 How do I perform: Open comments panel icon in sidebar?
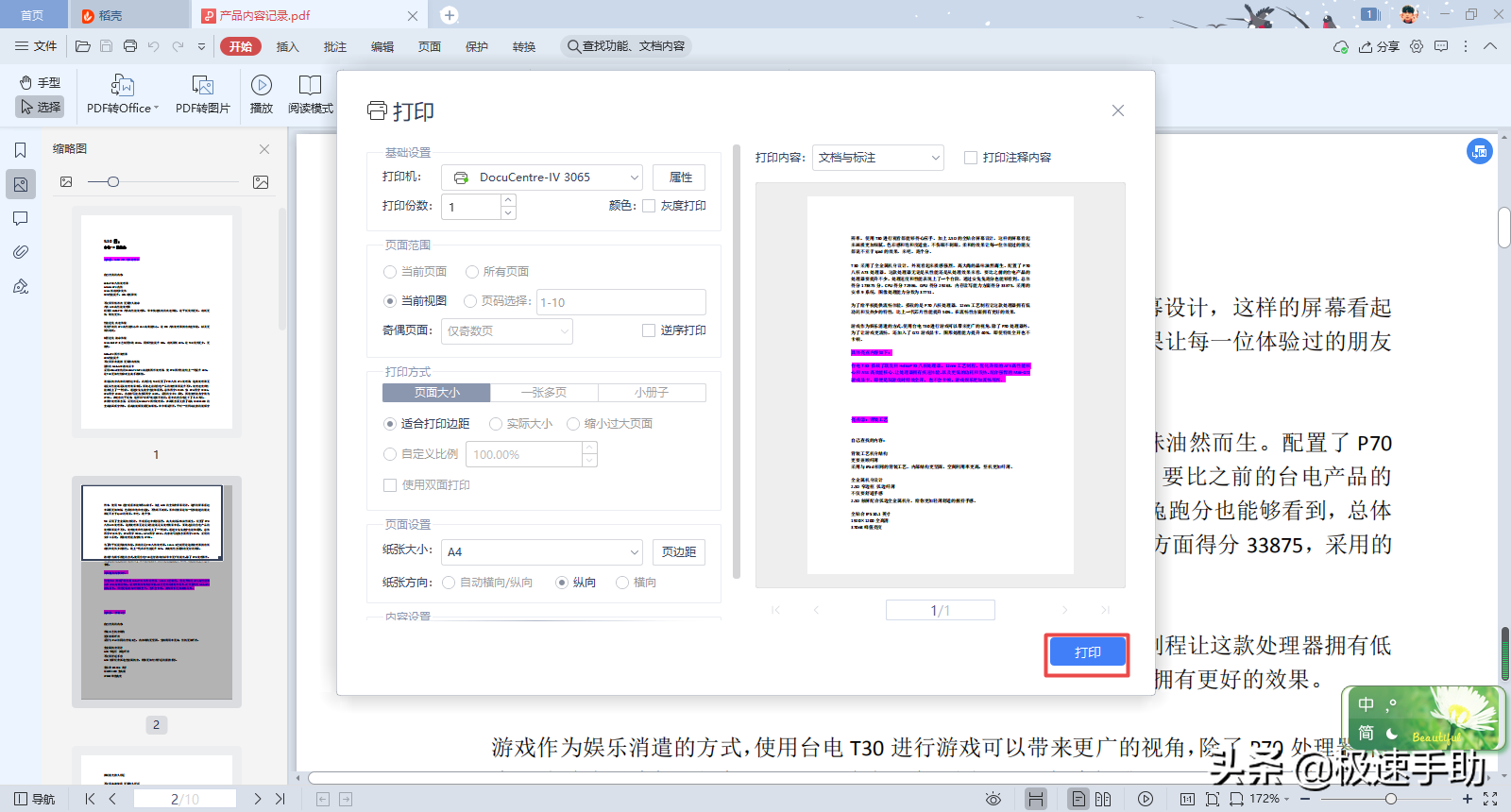pos(21,218)
